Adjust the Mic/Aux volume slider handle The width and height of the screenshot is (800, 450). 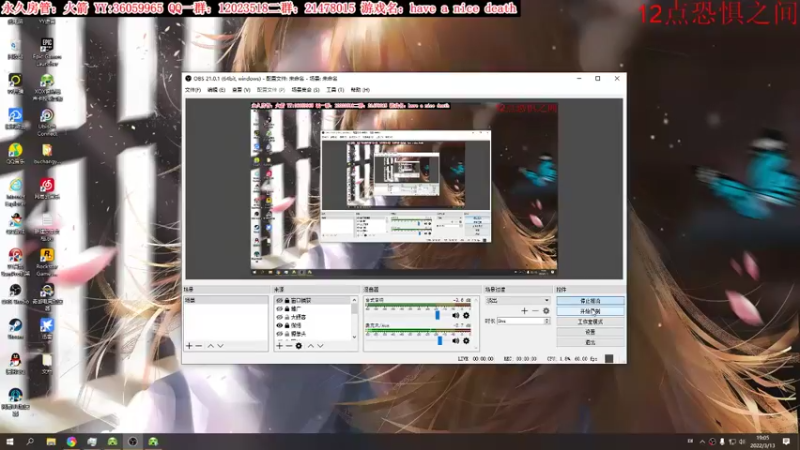click(440, 340)
